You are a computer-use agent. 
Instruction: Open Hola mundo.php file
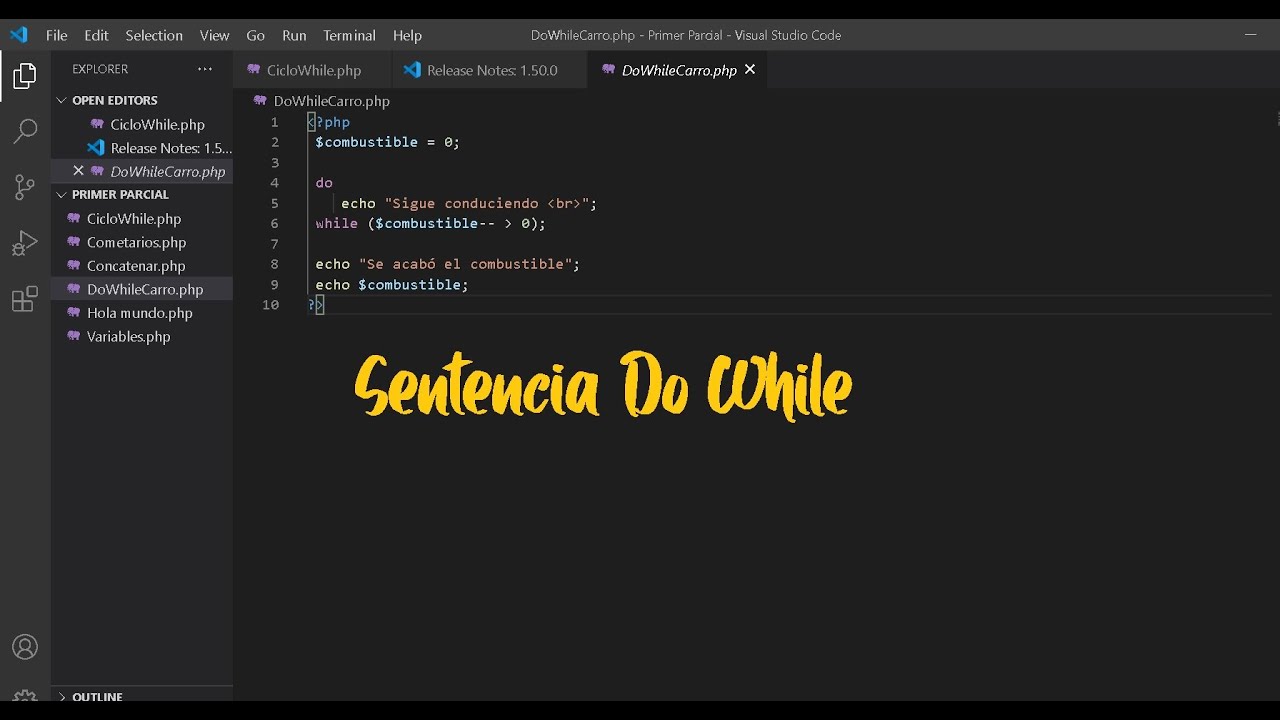click(142, 313)
